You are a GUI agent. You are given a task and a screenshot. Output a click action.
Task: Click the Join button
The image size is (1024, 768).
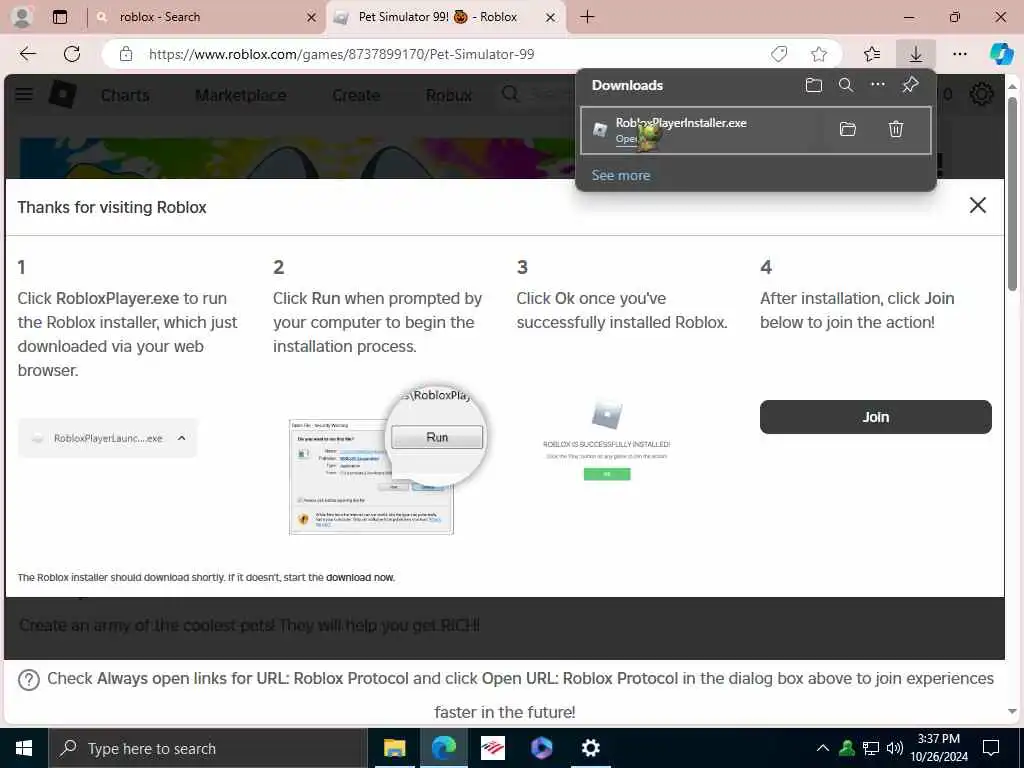coord(876,417)
